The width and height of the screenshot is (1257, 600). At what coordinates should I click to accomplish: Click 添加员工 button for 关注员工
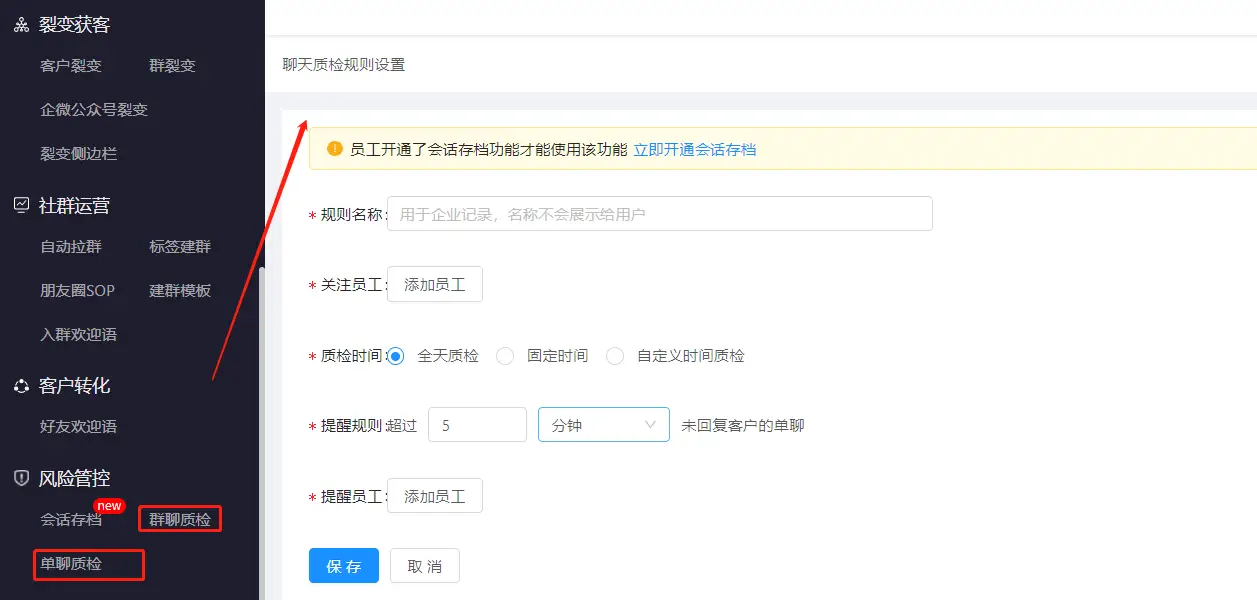(x=435, y=285)
